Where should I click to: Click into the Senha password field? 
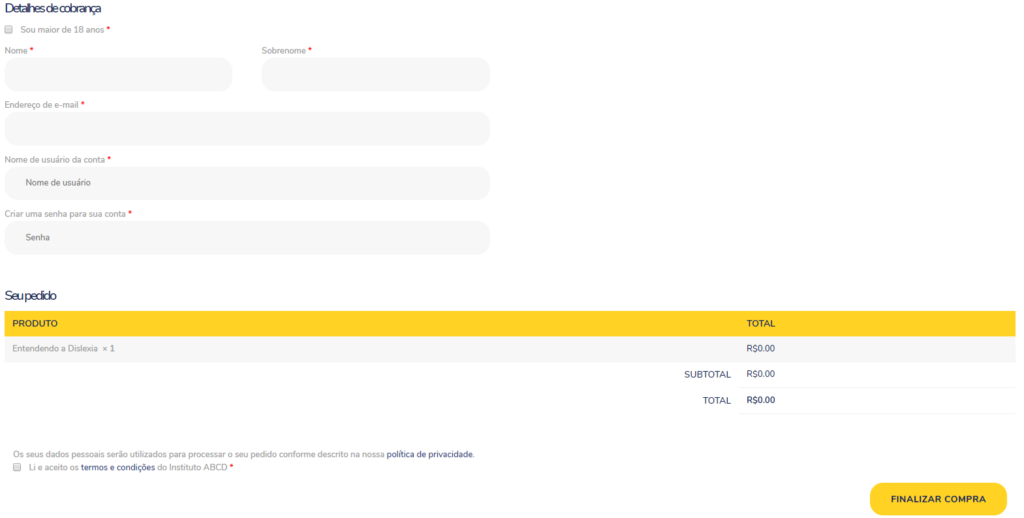pos(247,238)
